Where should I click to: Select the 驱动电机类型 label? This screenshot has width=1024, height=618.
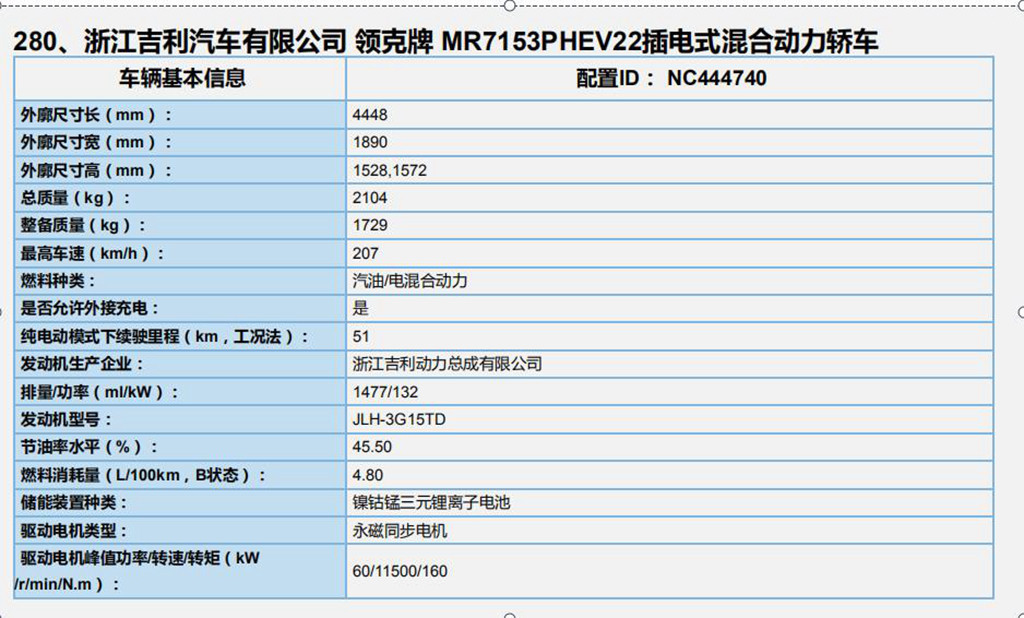point(73,530)
